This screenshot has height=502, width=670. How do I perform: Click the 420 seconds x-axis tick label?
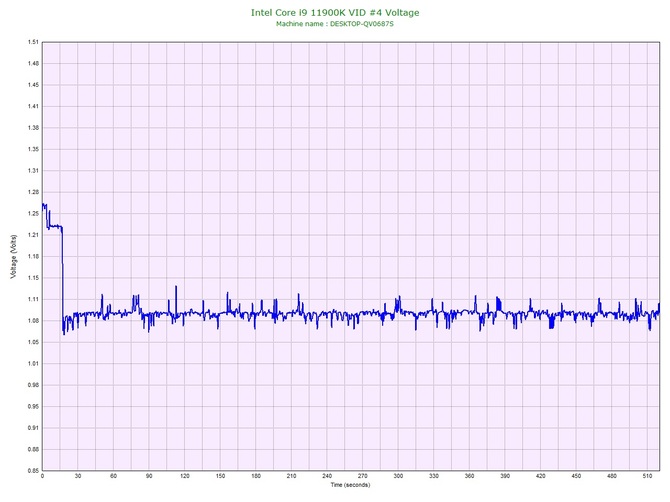541,476
